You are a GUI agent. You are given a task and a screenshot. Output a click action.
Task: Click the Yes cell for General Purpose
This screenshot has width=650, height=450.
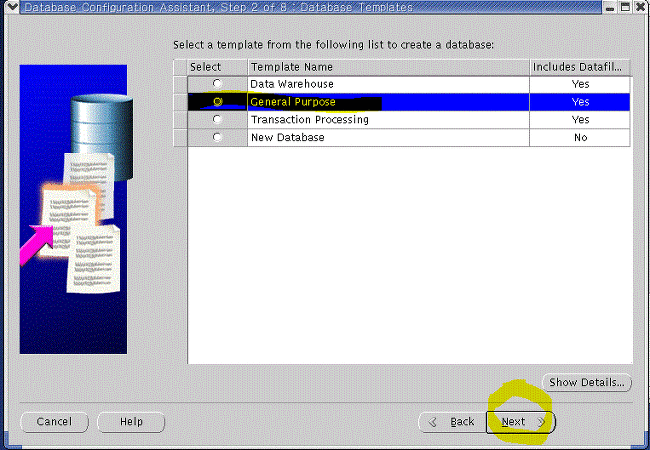coord(580,102)
